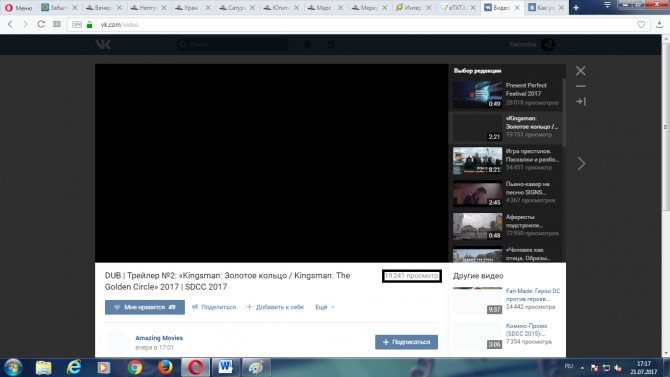
Task: Hide the video playlist sidebar
Action: pos(581,101)
